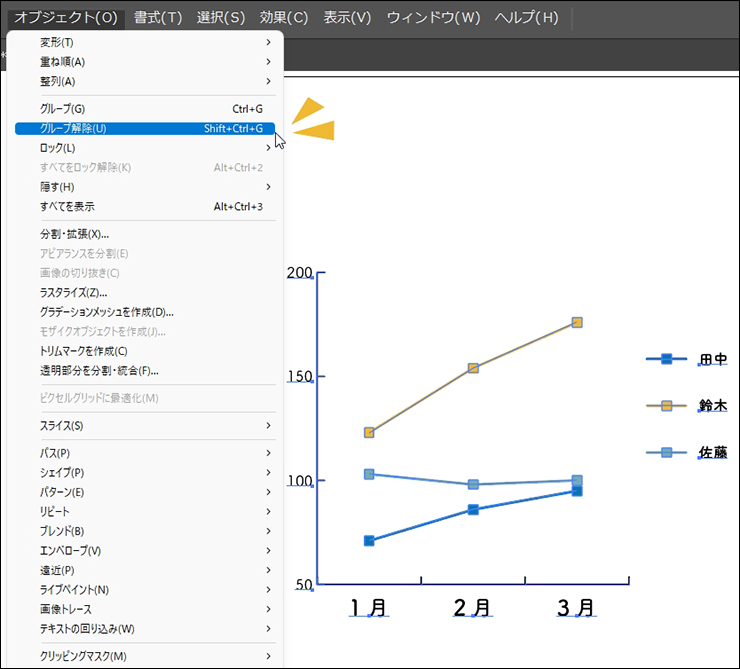The width and height of the screenshot is (740, 669).
Task: Select the 鈴木 data point at 2月
Action: click(473, 368)
